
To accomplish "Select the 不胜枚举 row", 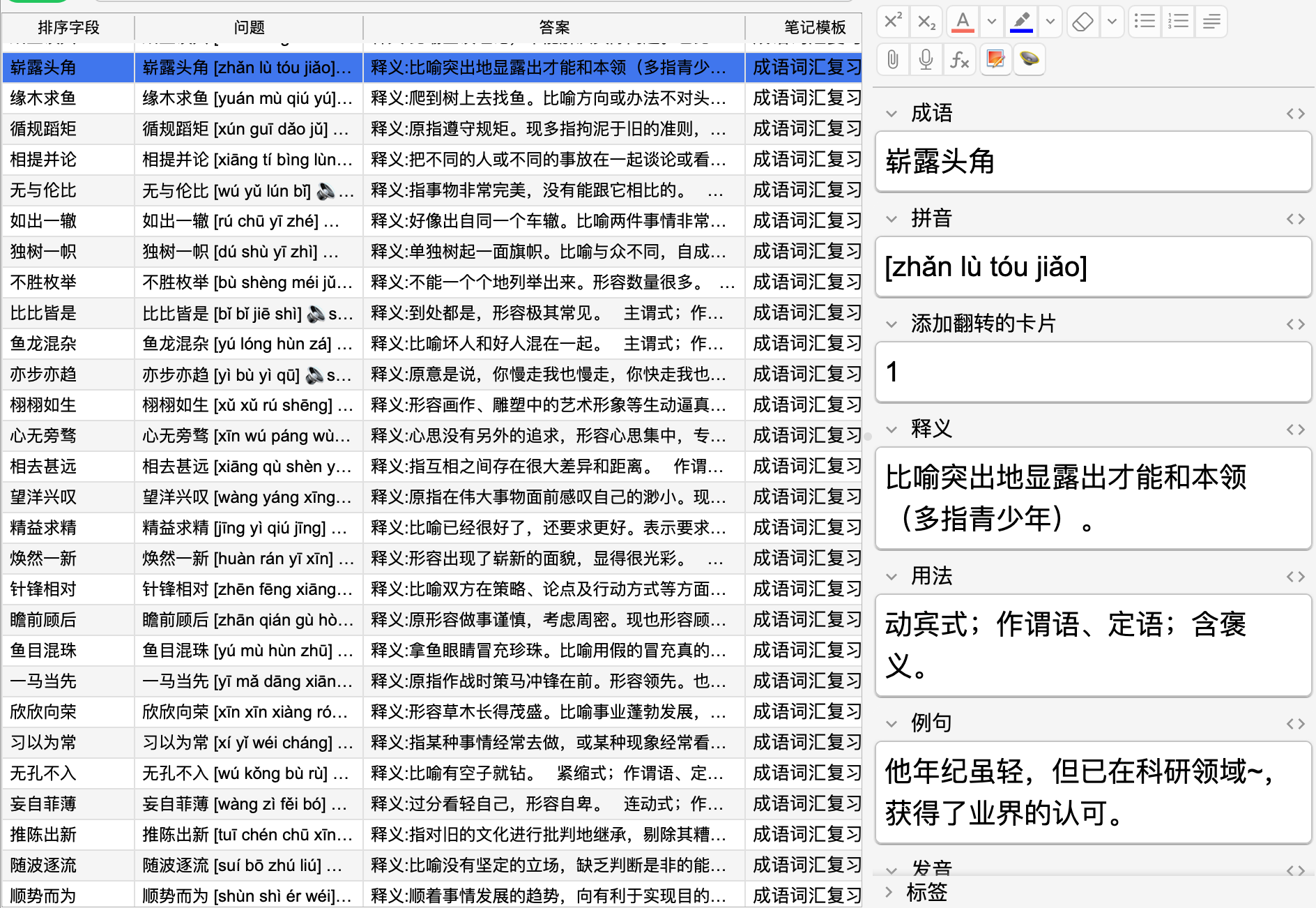I will point(432,282).
